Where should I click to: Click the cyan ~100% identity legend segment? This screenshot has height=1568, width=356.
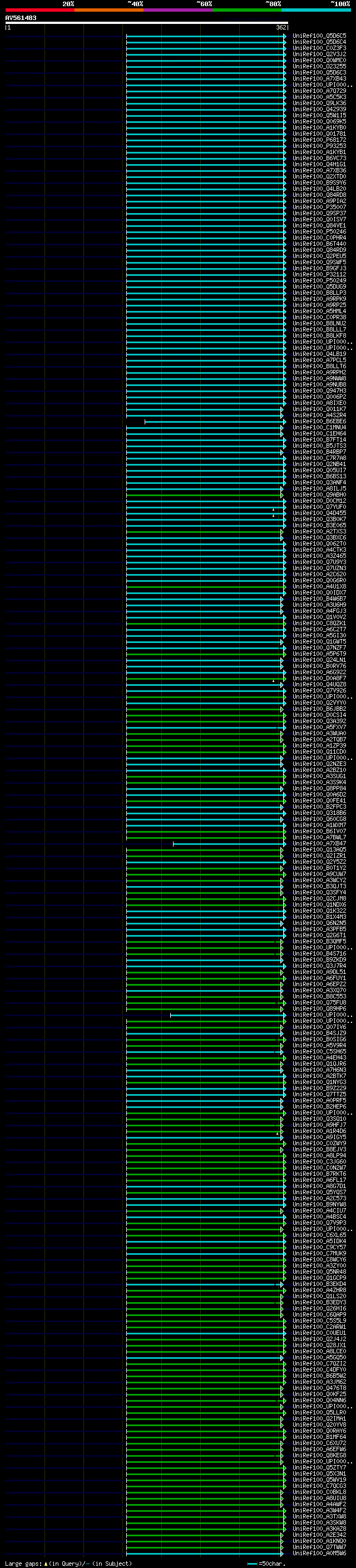(316, 10)
